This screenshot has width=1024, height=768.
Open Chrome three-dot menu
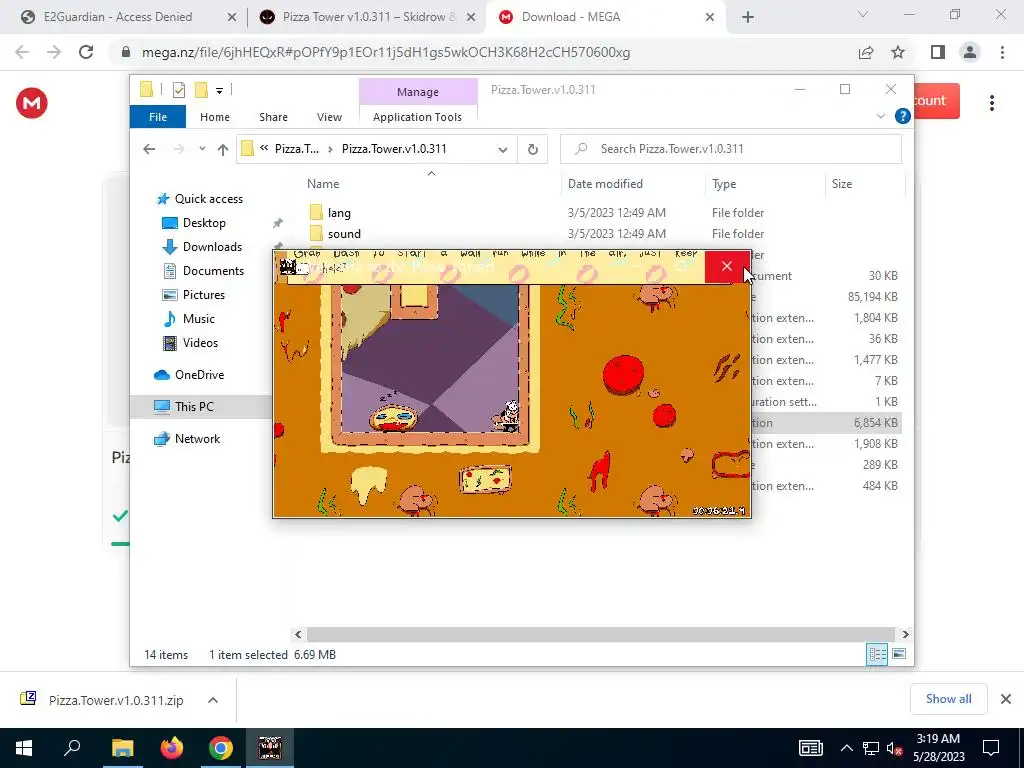pos(1002,52)
